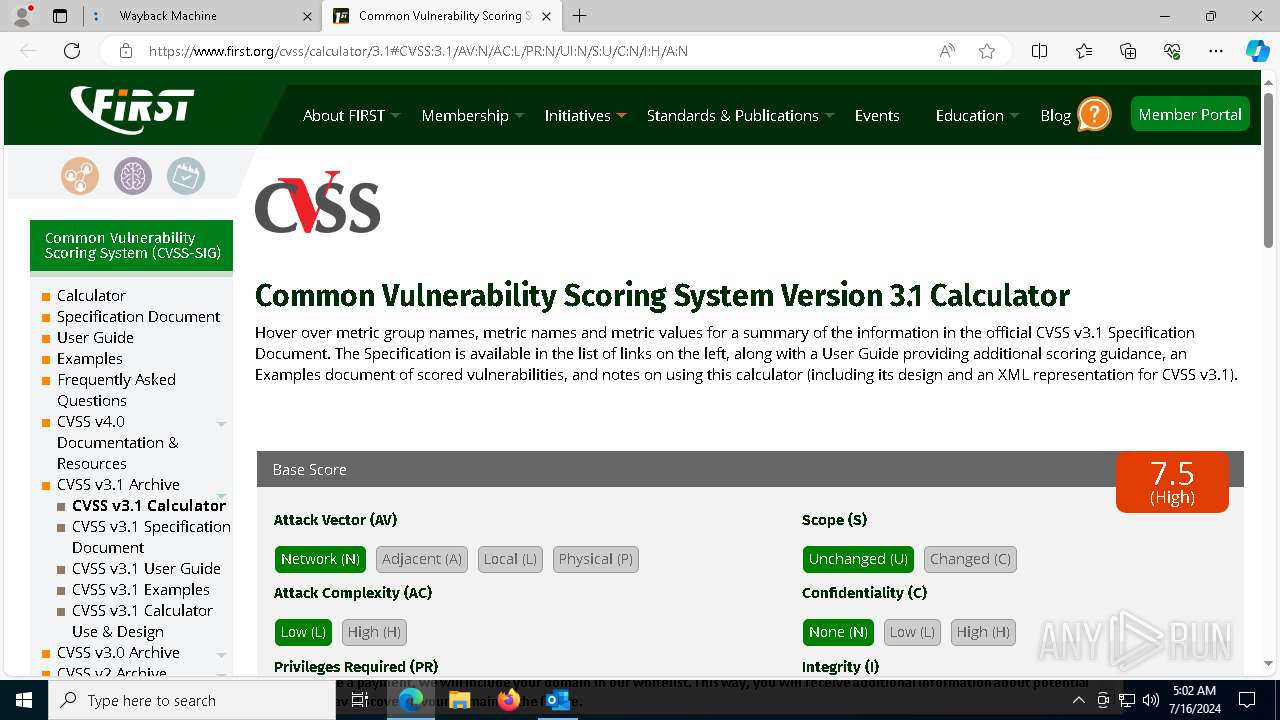Set Confidentiality to High (H)
Image resolution: width=1280 pixels, height=720 pixels.
pos(984,632)
